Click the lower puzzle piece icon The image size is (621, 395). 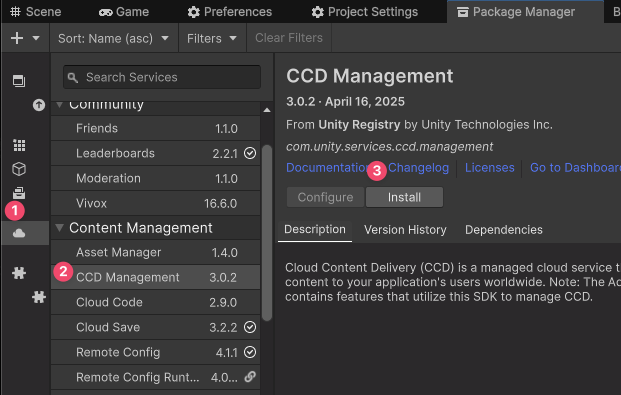click(39, 297)
